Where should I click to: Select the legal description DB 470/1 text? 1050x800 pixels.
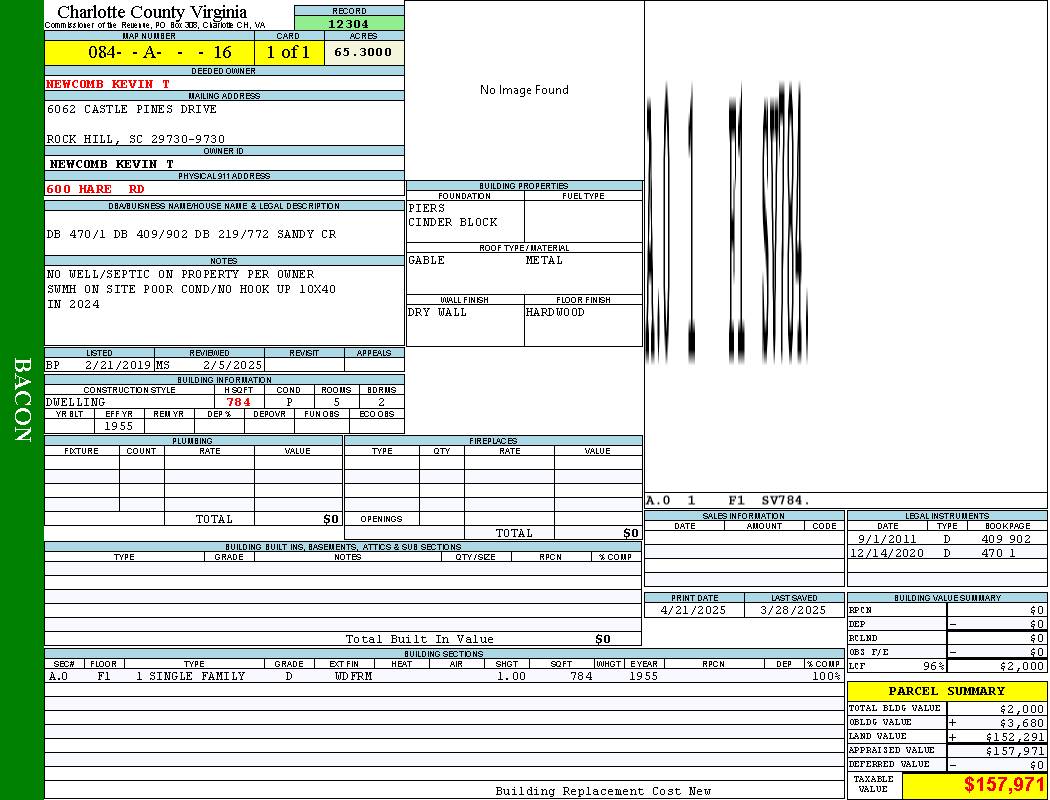click(x=191, y=234)
